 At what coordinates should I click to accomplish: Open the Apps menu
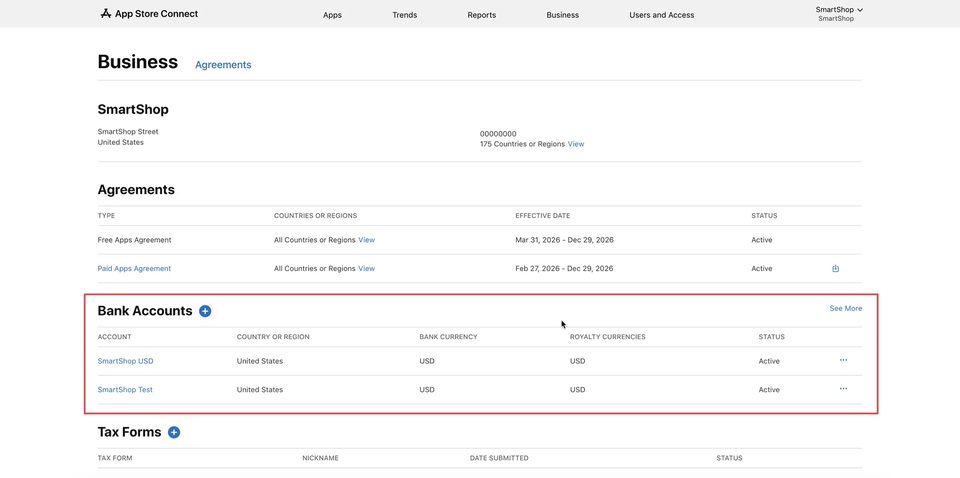point(332,15)
